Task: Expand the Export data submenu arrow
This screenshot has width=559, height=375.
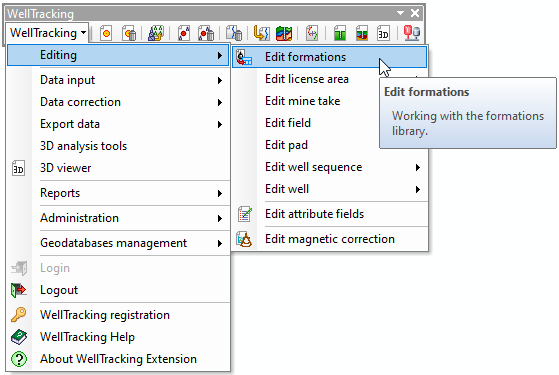Action: coord(220,124)
